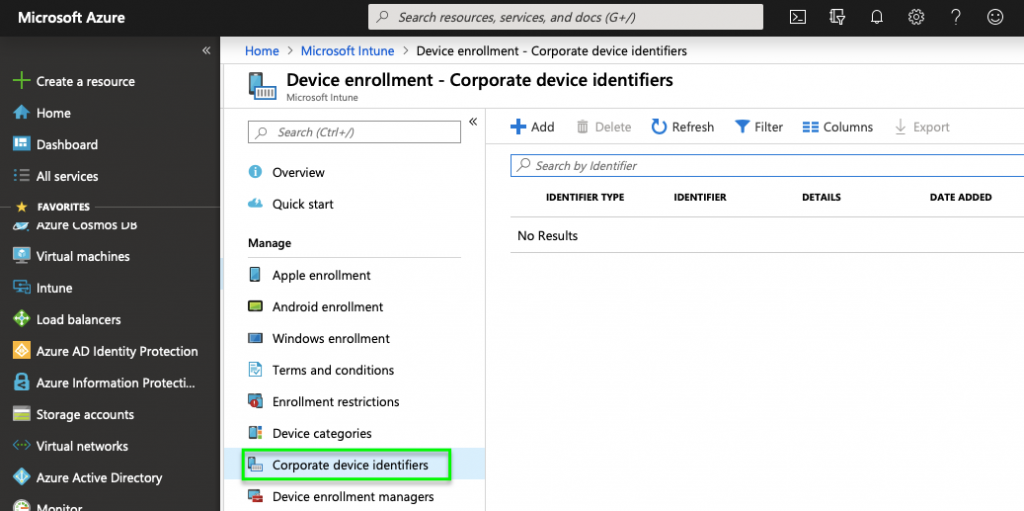Sort by DATE ADDED column header
Image resolution: width=1024 pixels, height=511 pixels.
[961, 197]
